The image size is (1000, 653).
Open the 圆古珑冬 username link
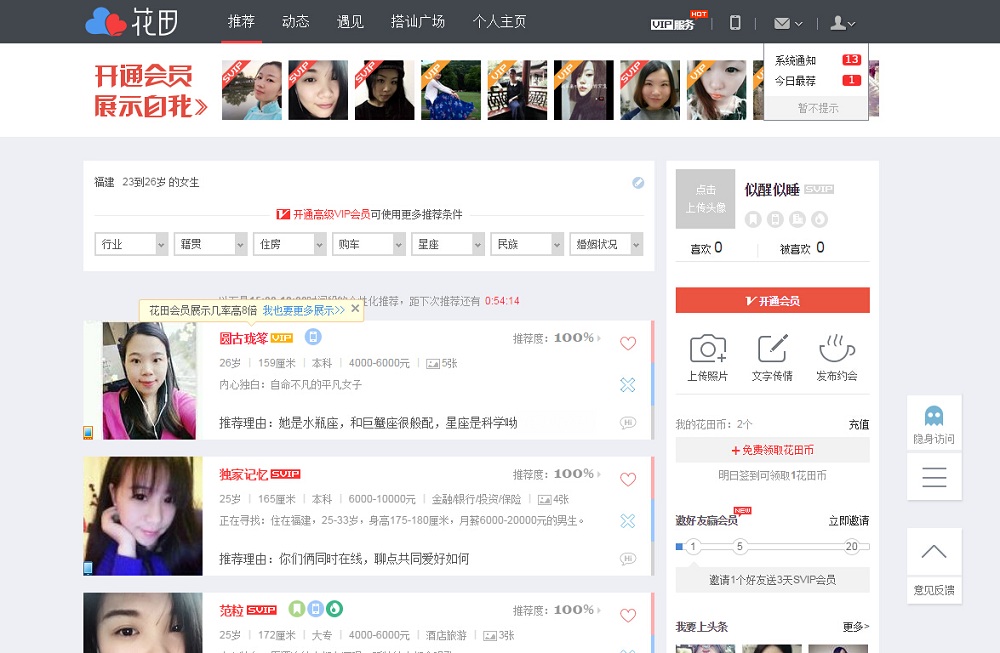click(243, 338)
